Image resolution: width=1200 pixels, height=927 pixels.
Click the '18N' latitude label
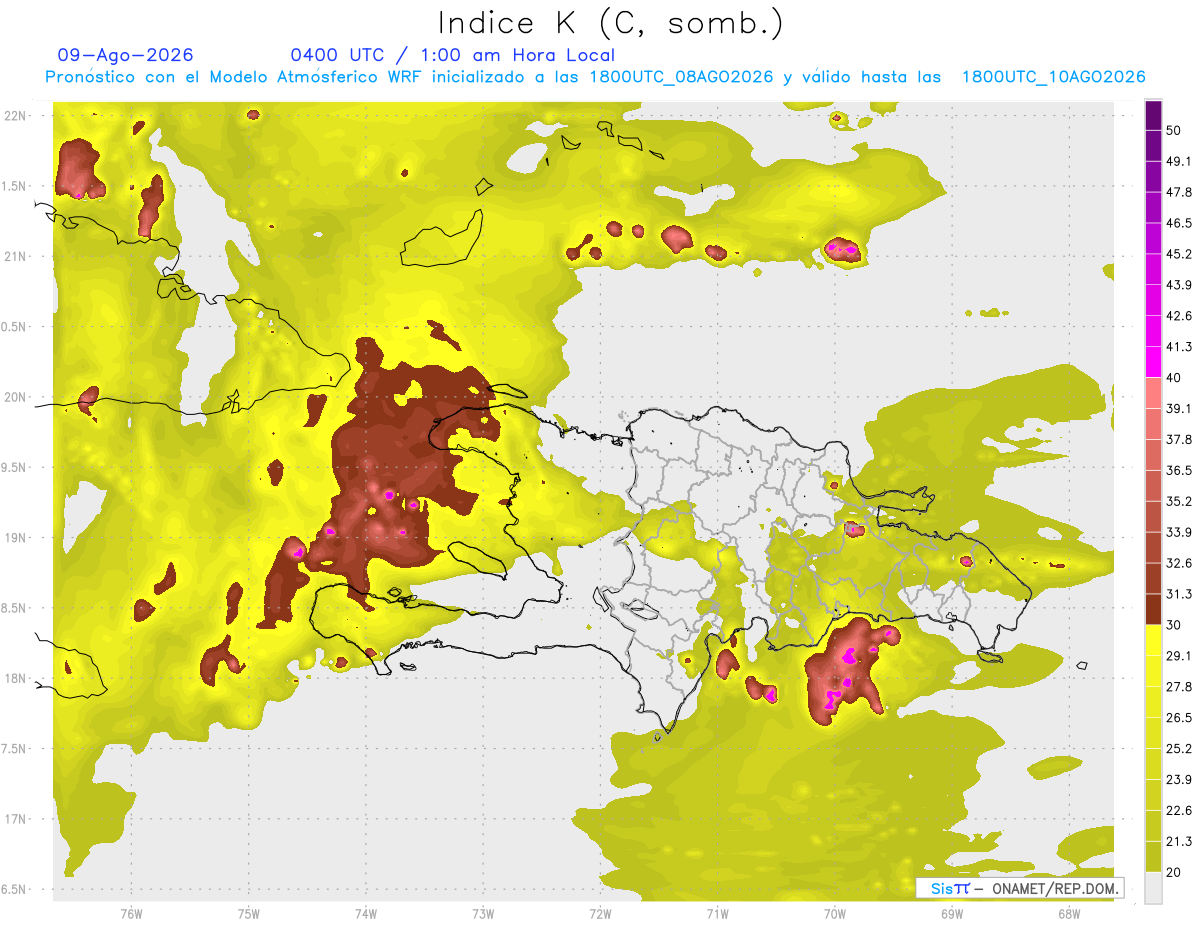coord(17,678)
